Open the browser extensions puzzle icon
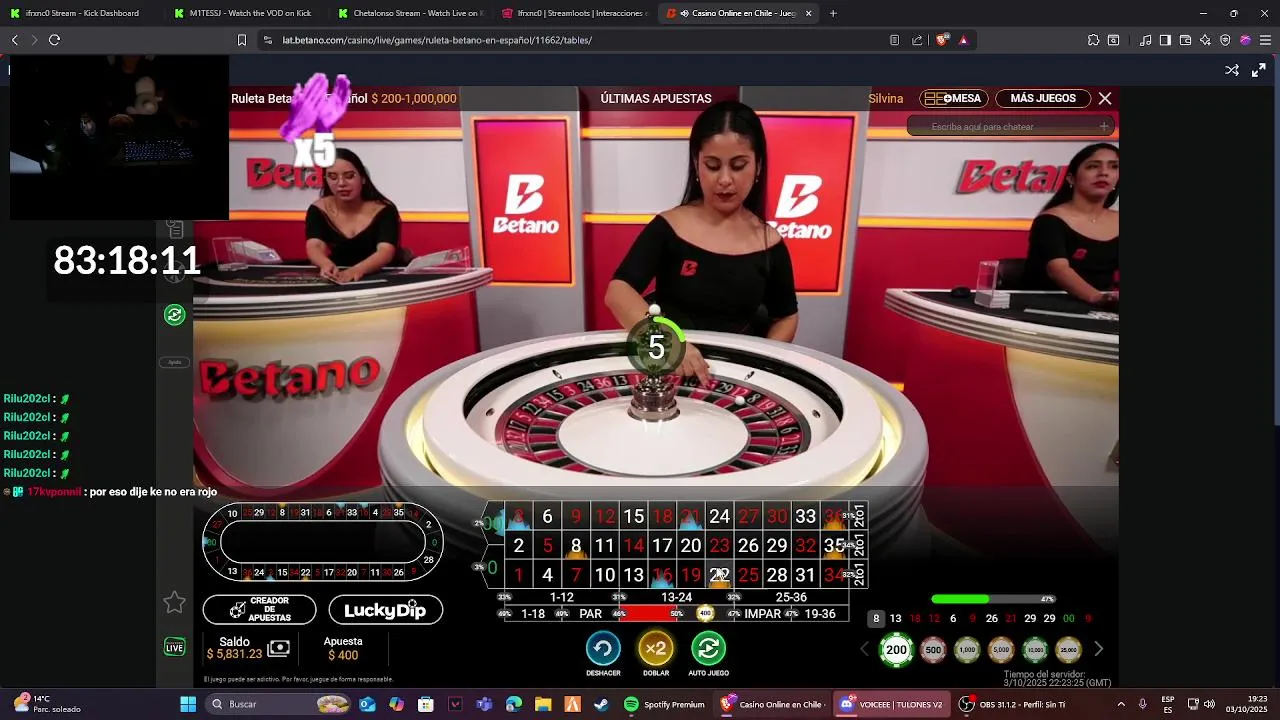This screenshot has width=1280, height=720. (1093, 40)
